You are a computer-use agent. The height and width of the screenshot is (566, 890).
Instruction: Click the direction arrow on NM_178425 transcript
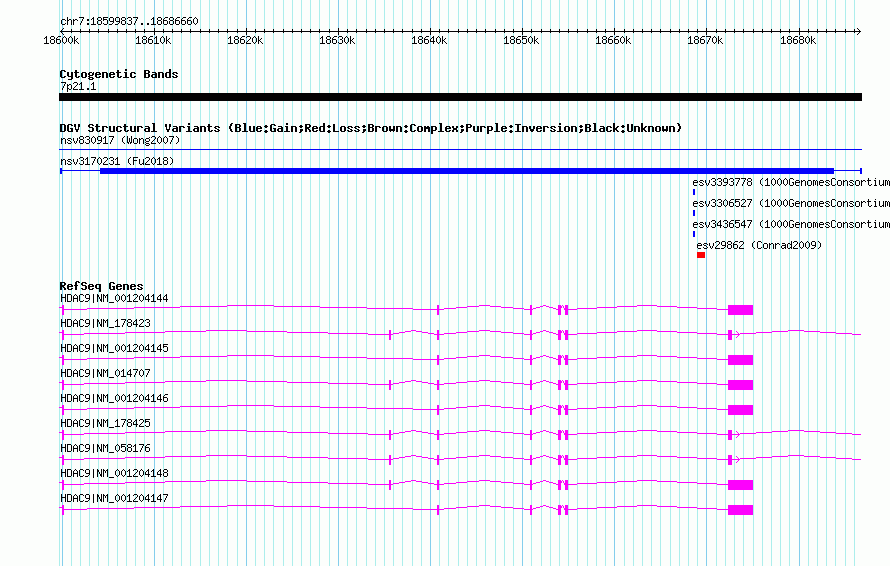tap(737, 435)
